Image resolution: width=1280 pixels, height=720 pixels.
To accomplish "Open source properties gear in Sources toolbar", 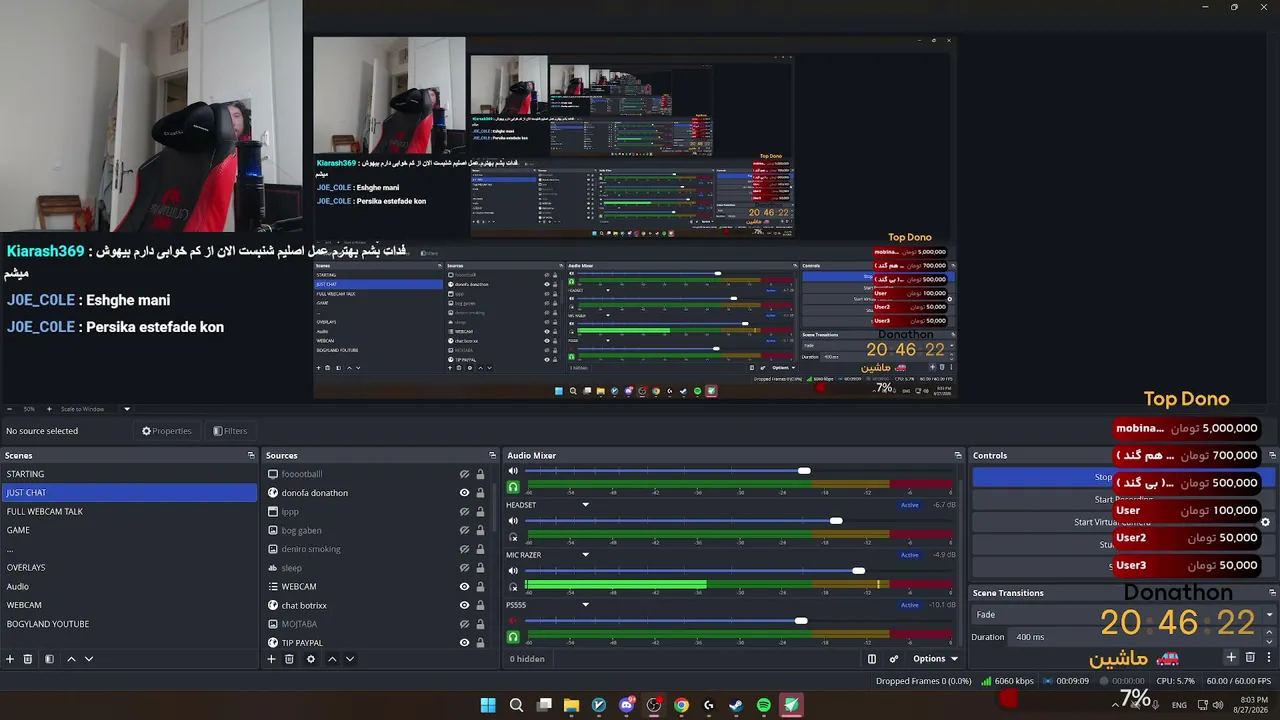I will (x=311, y=659).
